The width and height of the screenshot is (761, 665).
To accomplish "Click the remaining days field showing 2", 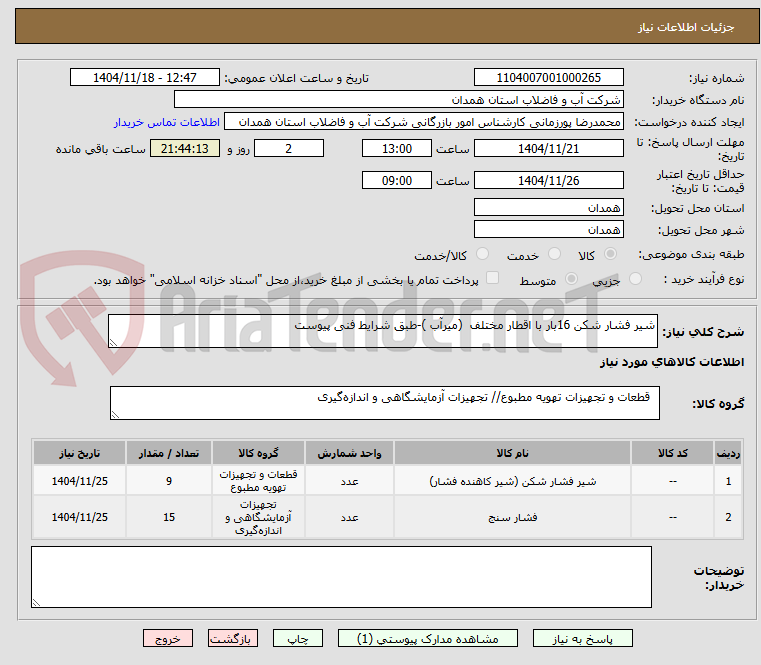I will pyautogui.click(x=289, y=148).
